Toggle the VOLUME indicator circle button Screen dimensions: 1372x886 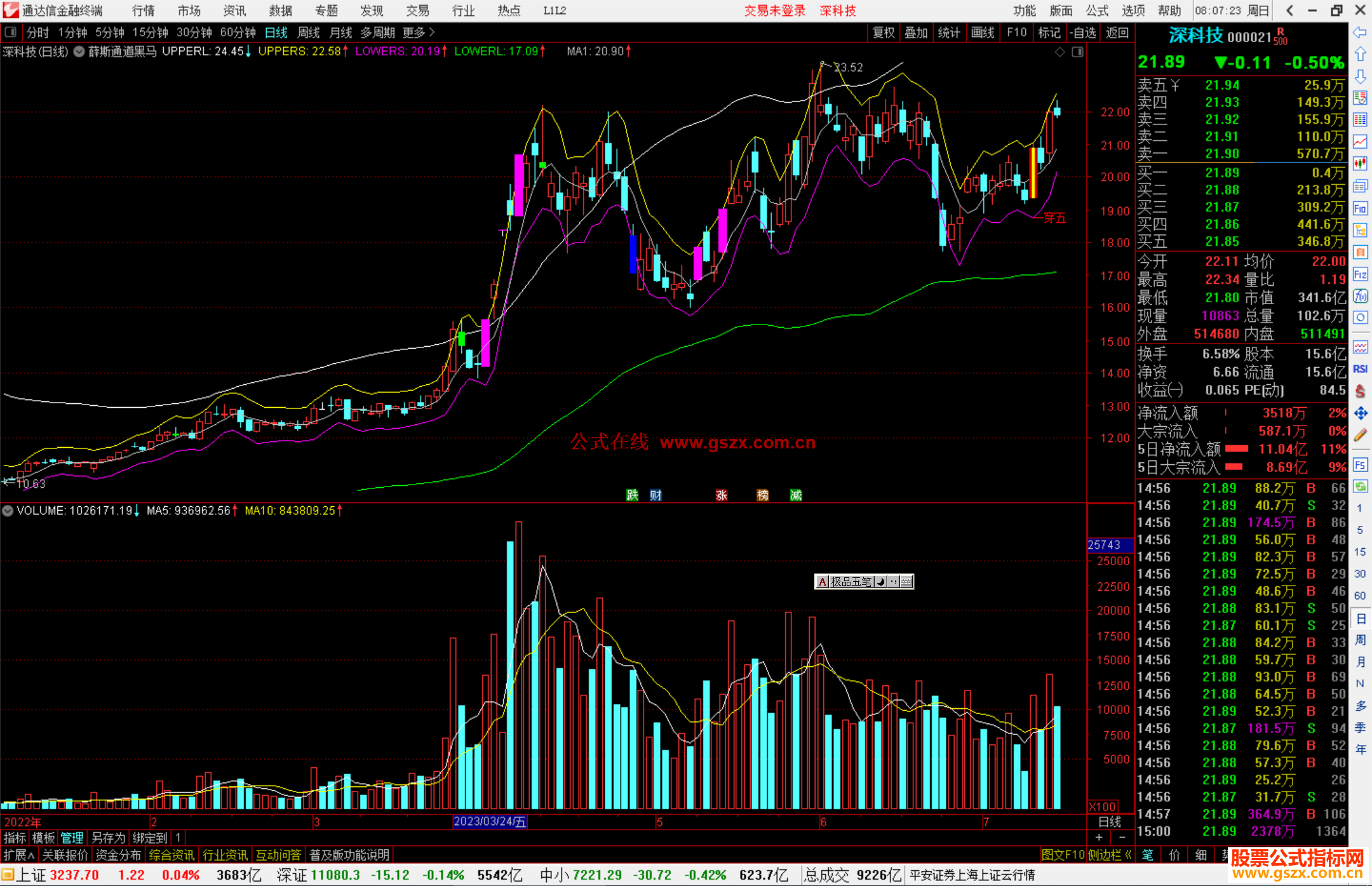8,511
